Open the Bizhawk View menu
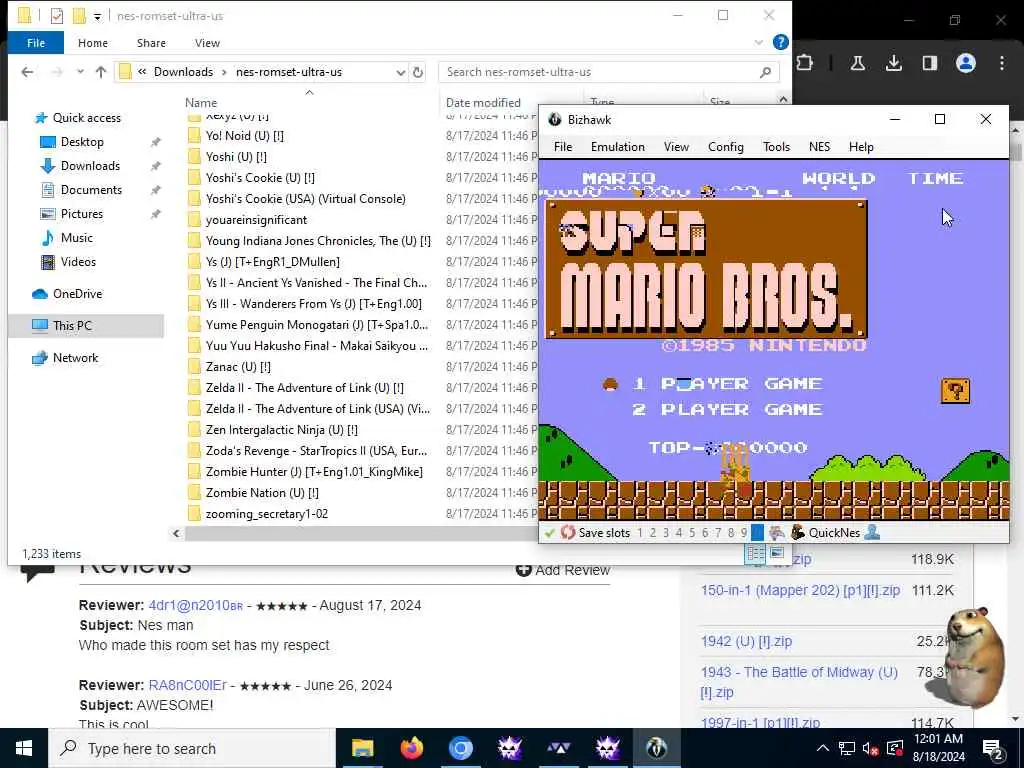 click(676, 147)
